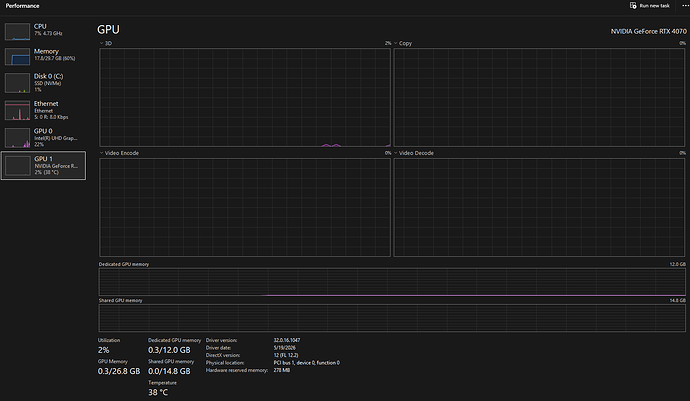
Task: Click the Dedicated GPU memory 0.3/12.0 GB value
Action: tap(169, 350)
